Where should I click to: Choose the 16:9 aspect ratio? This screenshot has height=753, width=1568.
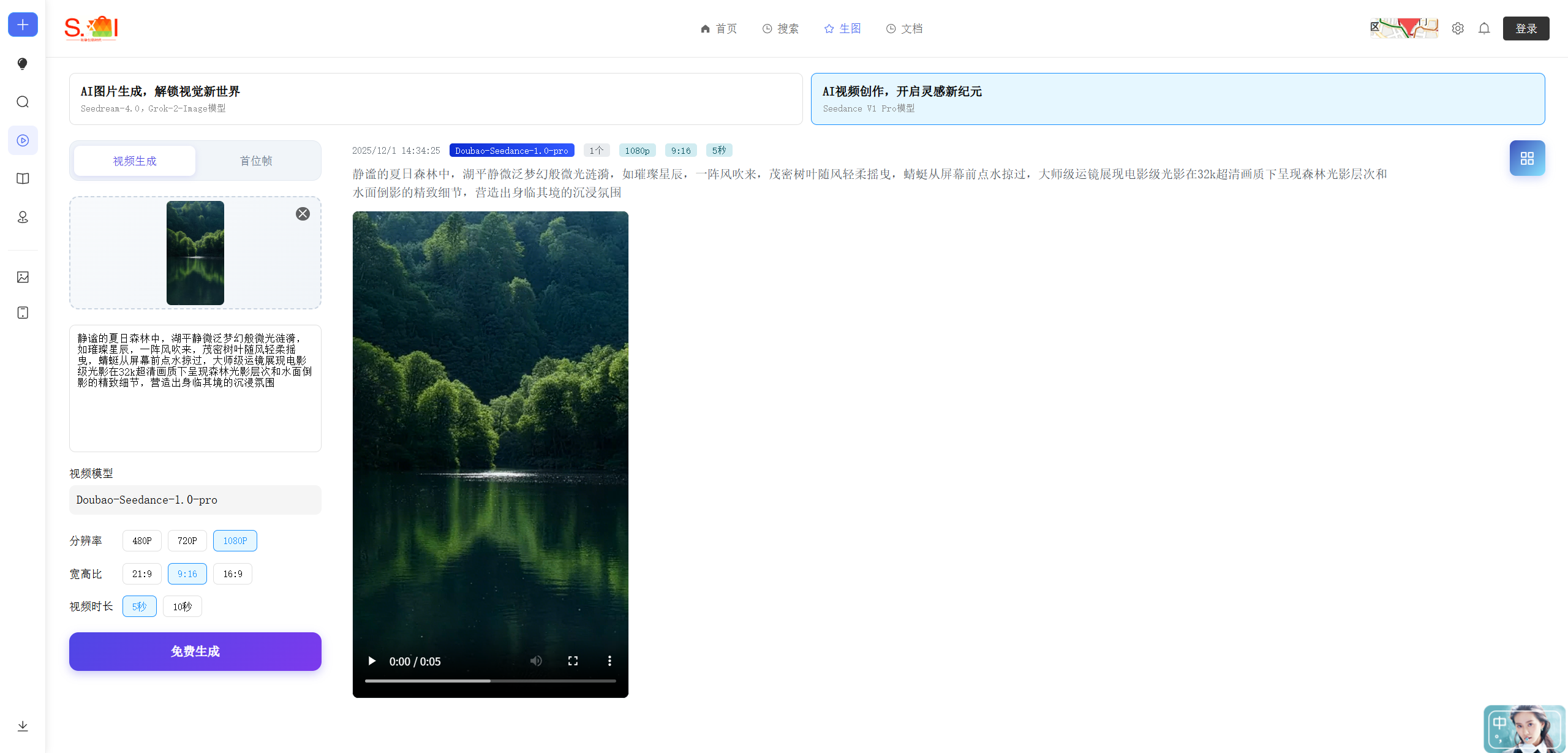coord(232,573)
